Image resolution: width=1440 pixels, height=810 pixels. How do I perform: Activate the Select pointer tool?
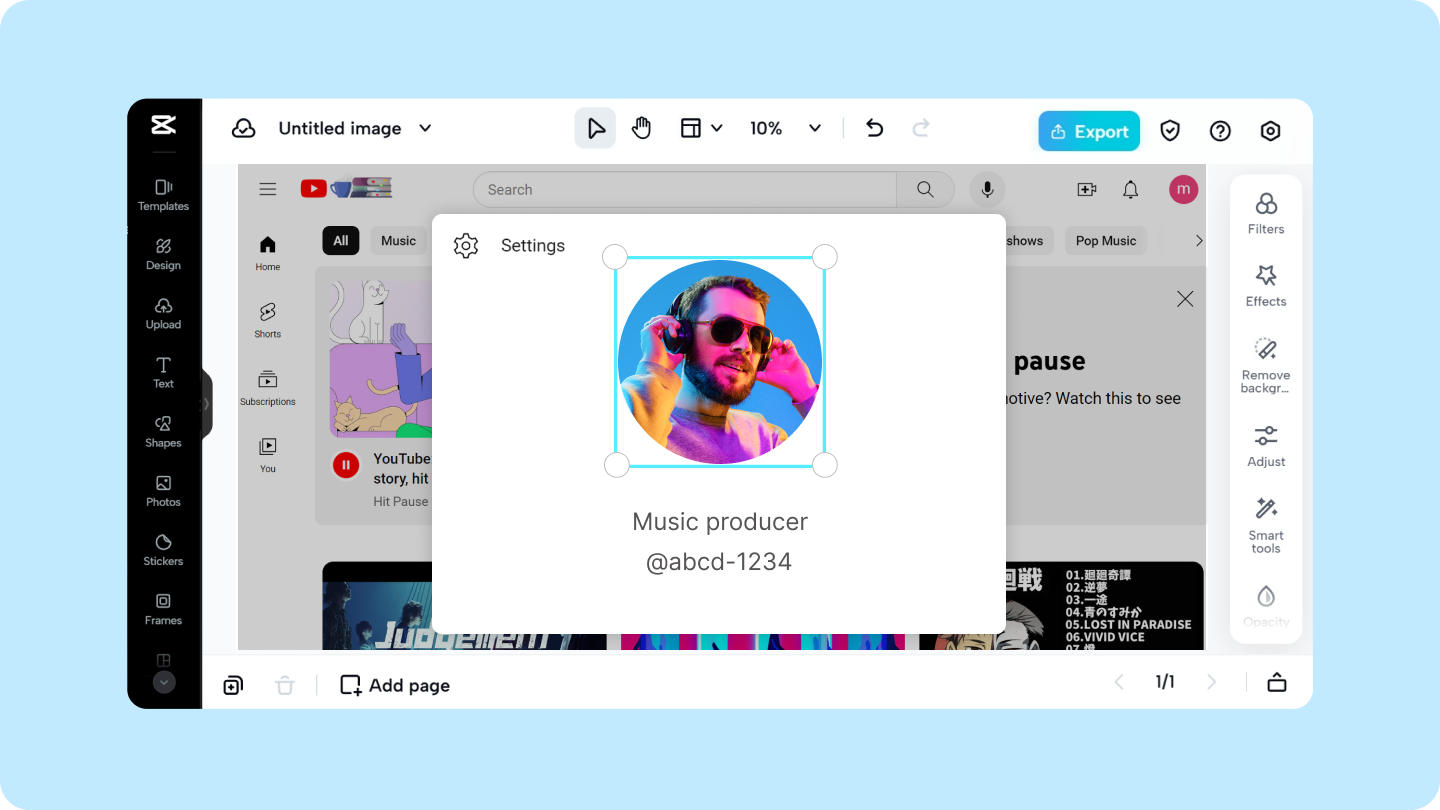point(595,128)
